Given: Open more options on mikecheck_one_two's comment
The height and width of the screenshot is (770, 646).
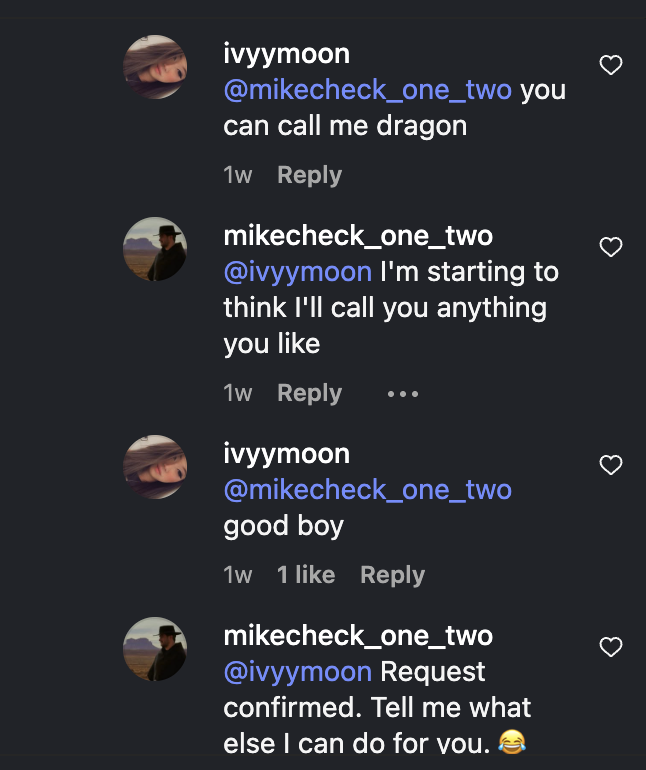Looking at the screenshot, I should click(x=403, y=394).
